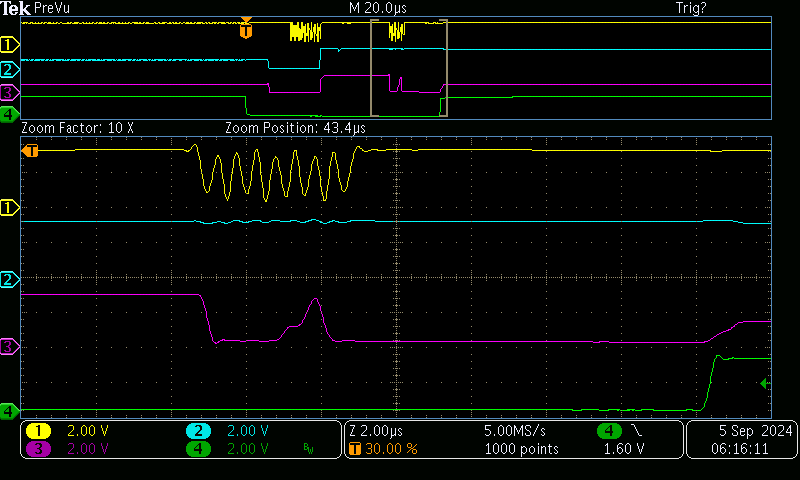Screen dimensions: 800x480
Task: Click the orange T trigger position icon
Action: pos(355,449)
